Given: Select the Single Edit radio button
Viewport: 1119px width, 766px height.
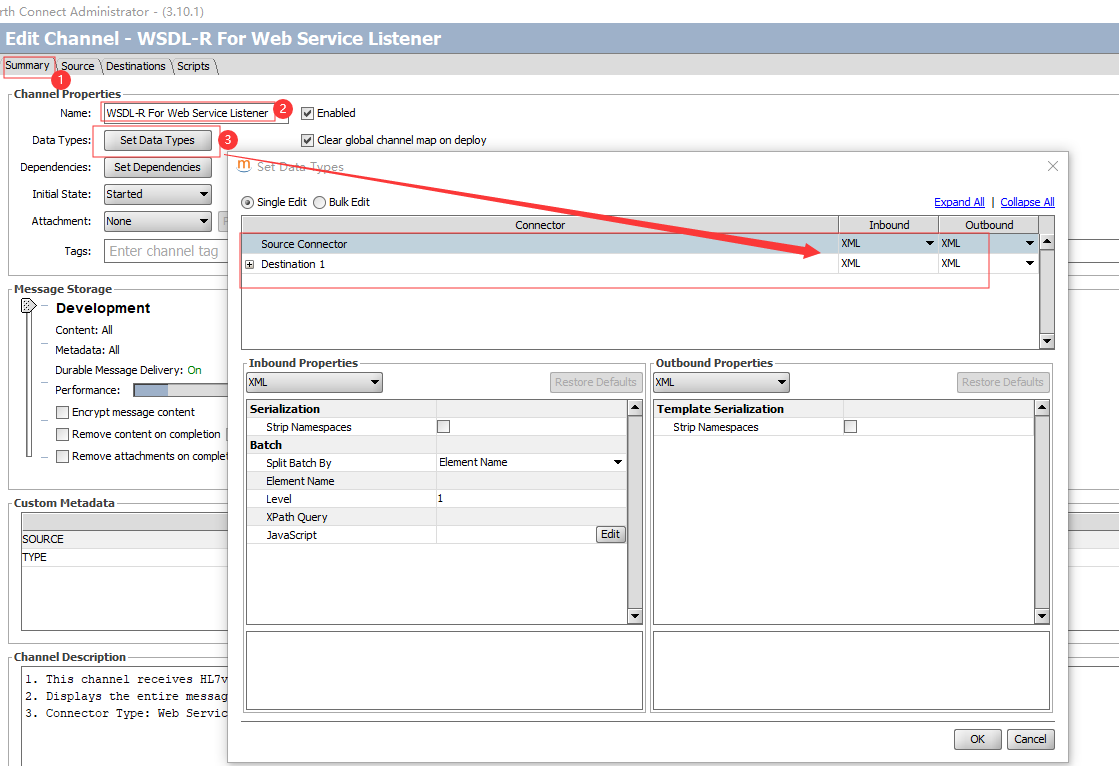Looking at the screenshot, I should (x=248, y=203).
